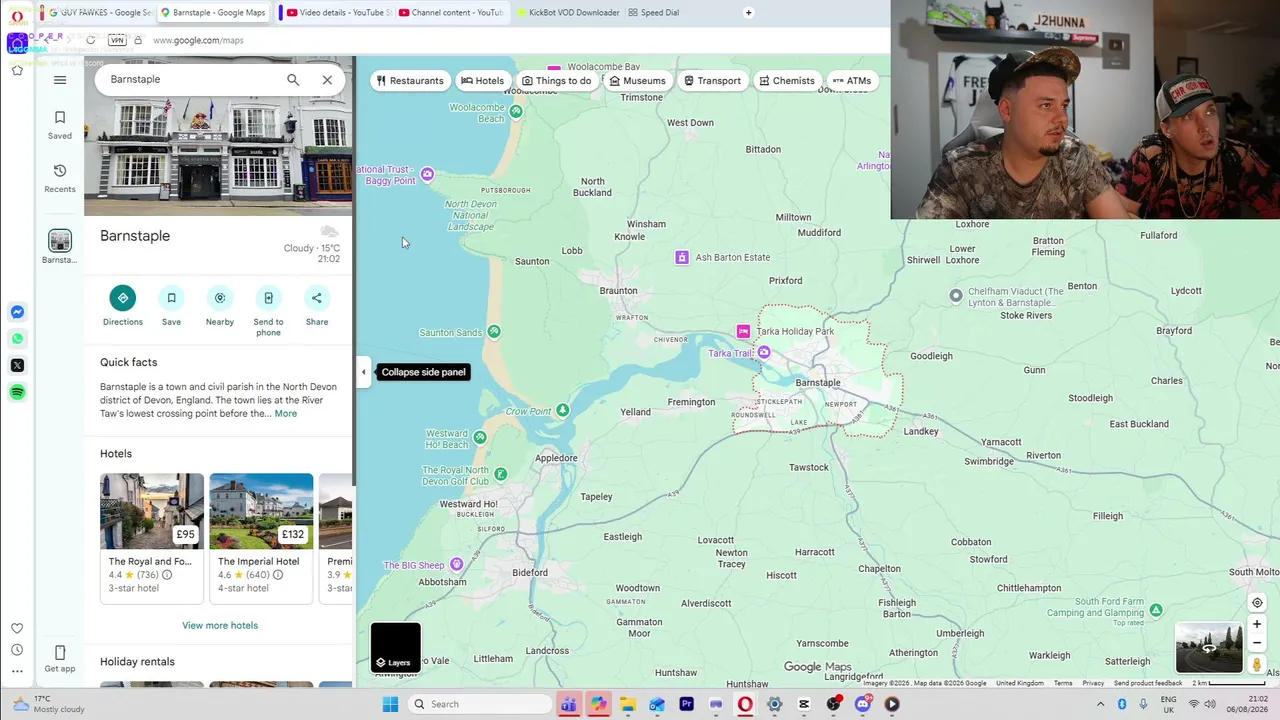Open the Terms link on the map footer
Viewport: 1280px width, 720px height.
click(x=1063, y=683)
